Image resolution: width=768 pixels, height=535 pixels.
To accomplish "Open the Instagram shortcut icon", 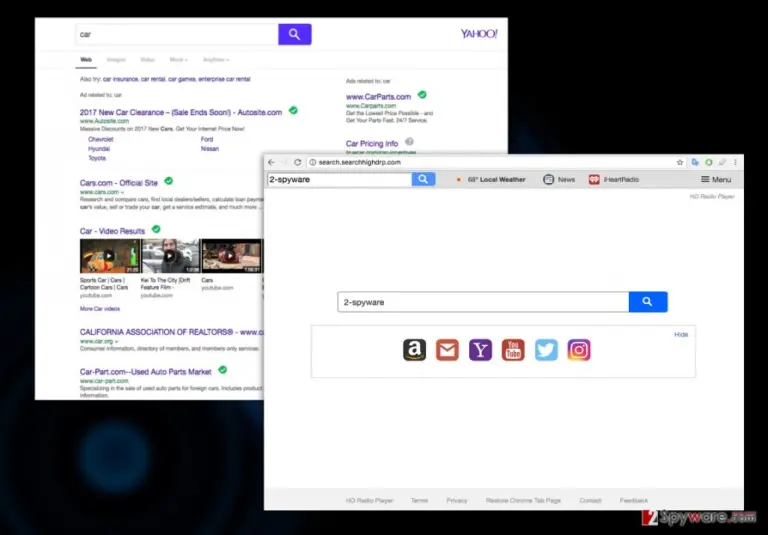I will coord(578,350).
